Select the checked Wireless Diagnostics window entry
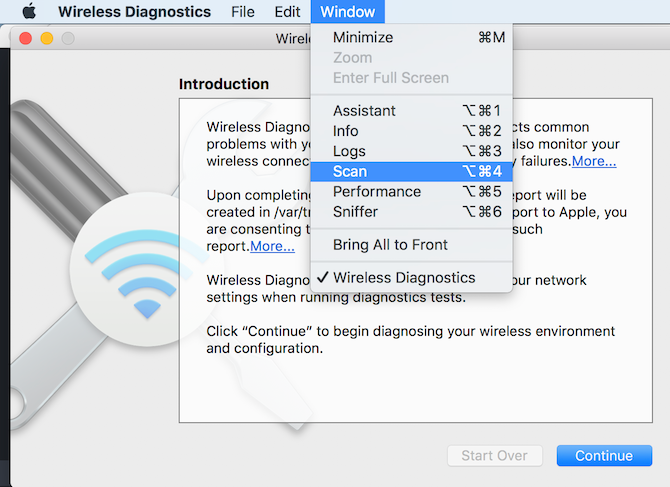 click(404, 278)
